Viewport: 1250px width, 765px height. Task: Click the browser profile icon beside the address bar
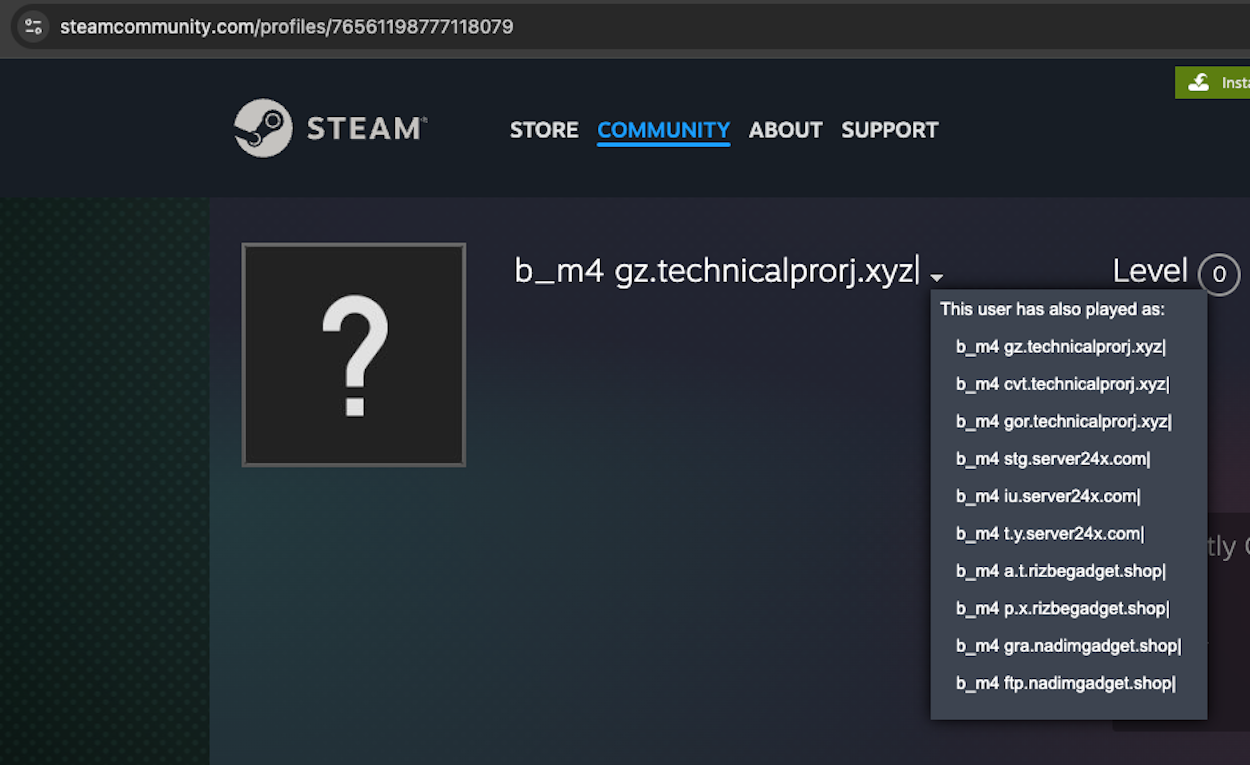pyautogui.click(x=31, y=26)
